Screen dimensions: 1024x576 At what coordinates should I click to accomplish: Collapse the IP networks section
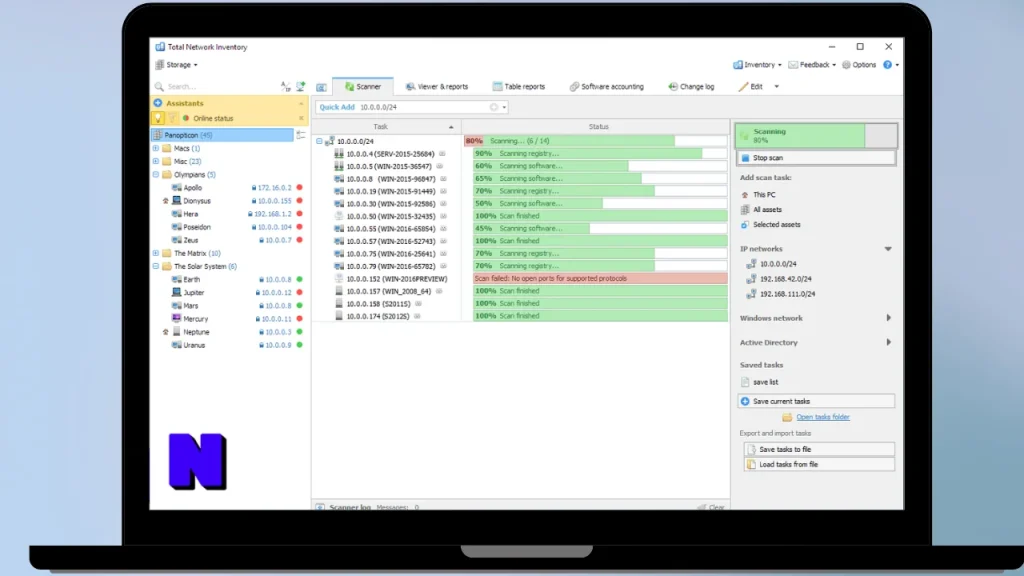pos(888,249)
